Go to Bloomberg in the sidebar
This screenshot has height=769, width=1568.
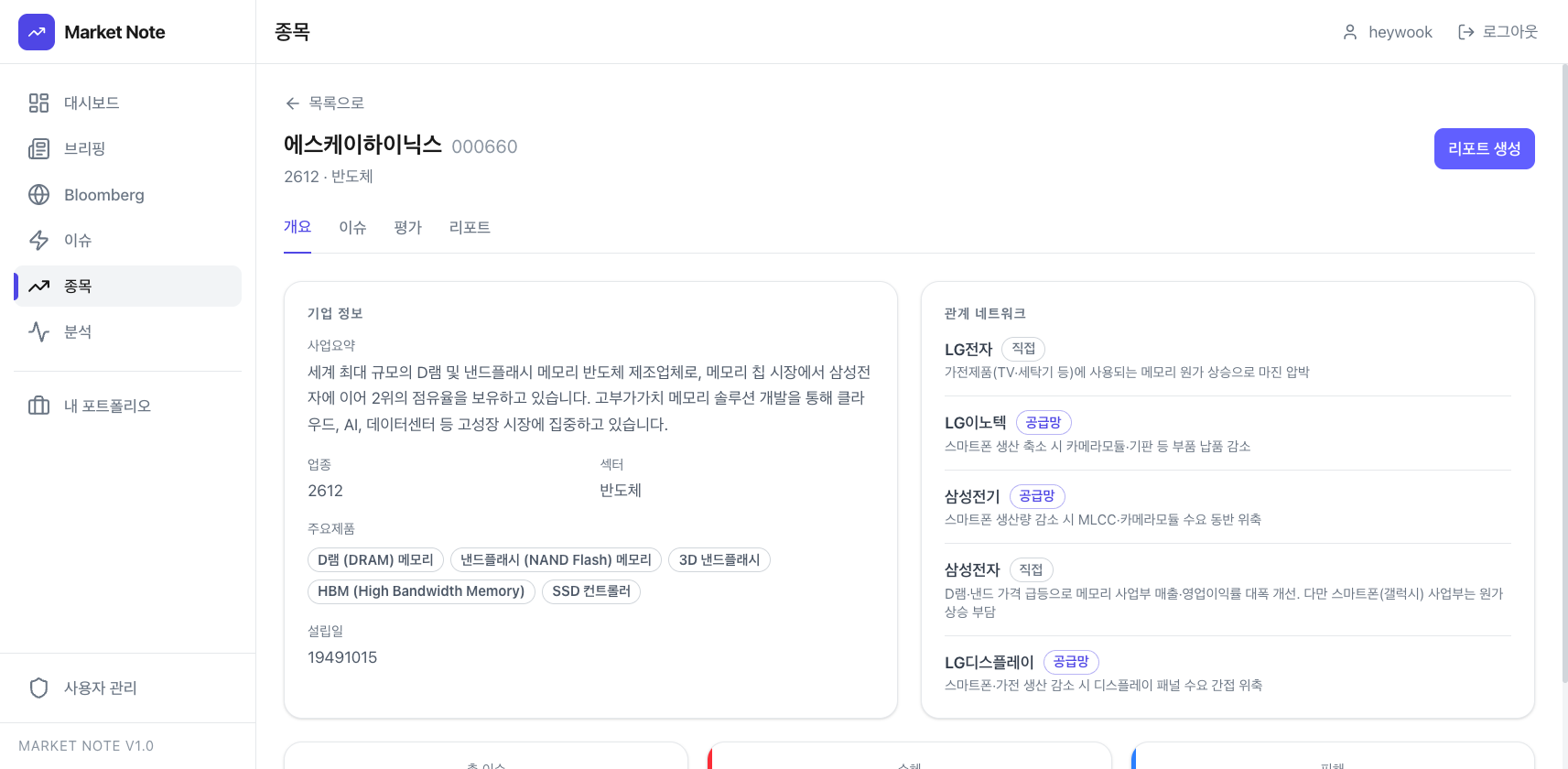tap(128, 194)
